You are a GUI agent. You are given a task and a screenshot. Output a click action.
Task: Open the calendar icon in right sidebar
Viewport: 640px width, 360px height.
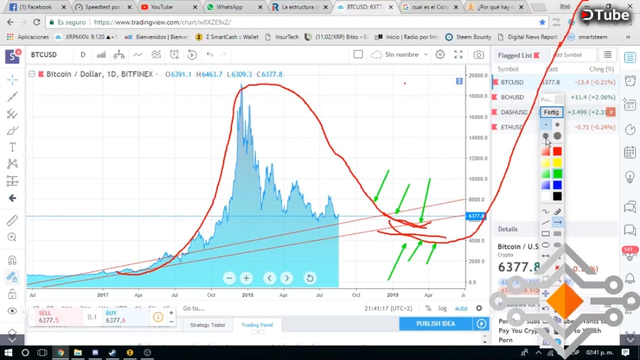coord(630,153)
